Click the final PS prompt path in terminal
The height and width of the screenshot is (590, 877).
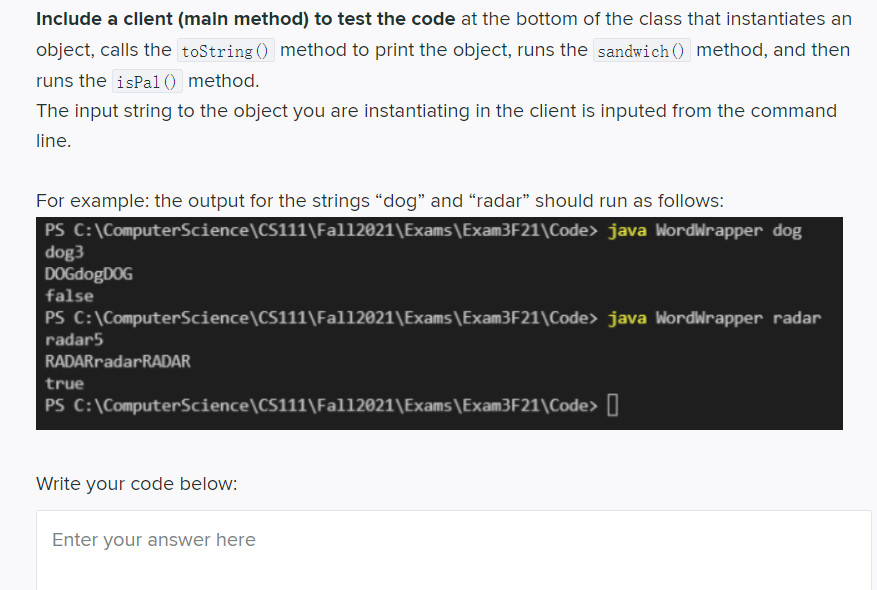[x=320, y=405]
